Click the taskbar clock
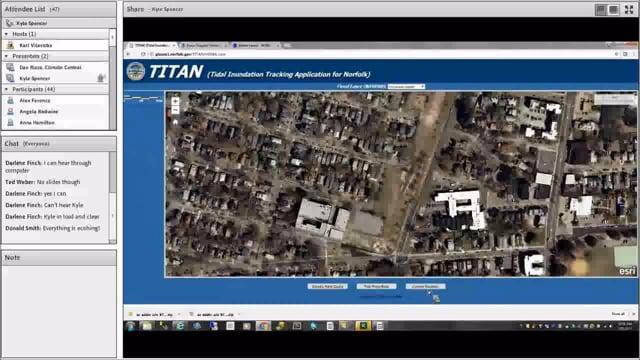 [624, 326]
